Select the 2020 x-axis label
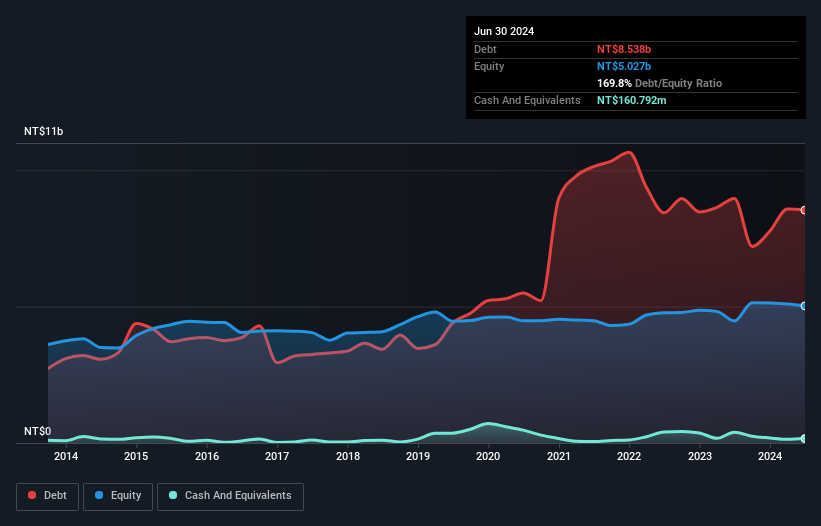This screenshot has width=821, height=526. [x=488, y=456]
